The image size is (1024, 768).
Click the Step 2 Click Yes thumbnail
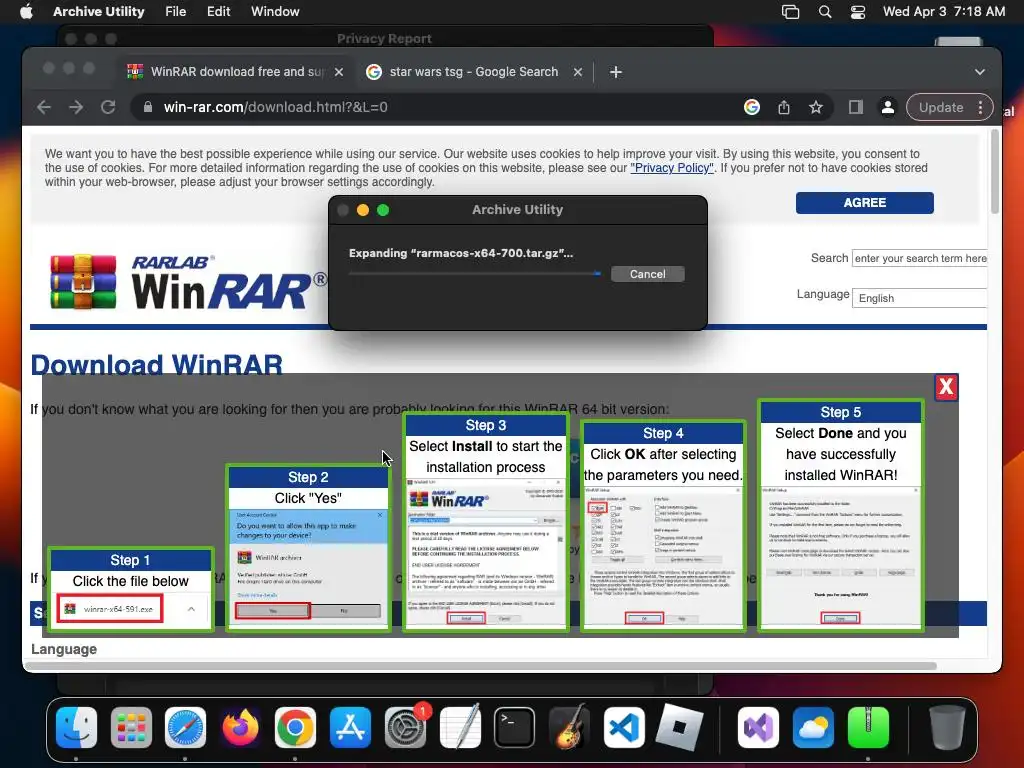tap(308, 547)
